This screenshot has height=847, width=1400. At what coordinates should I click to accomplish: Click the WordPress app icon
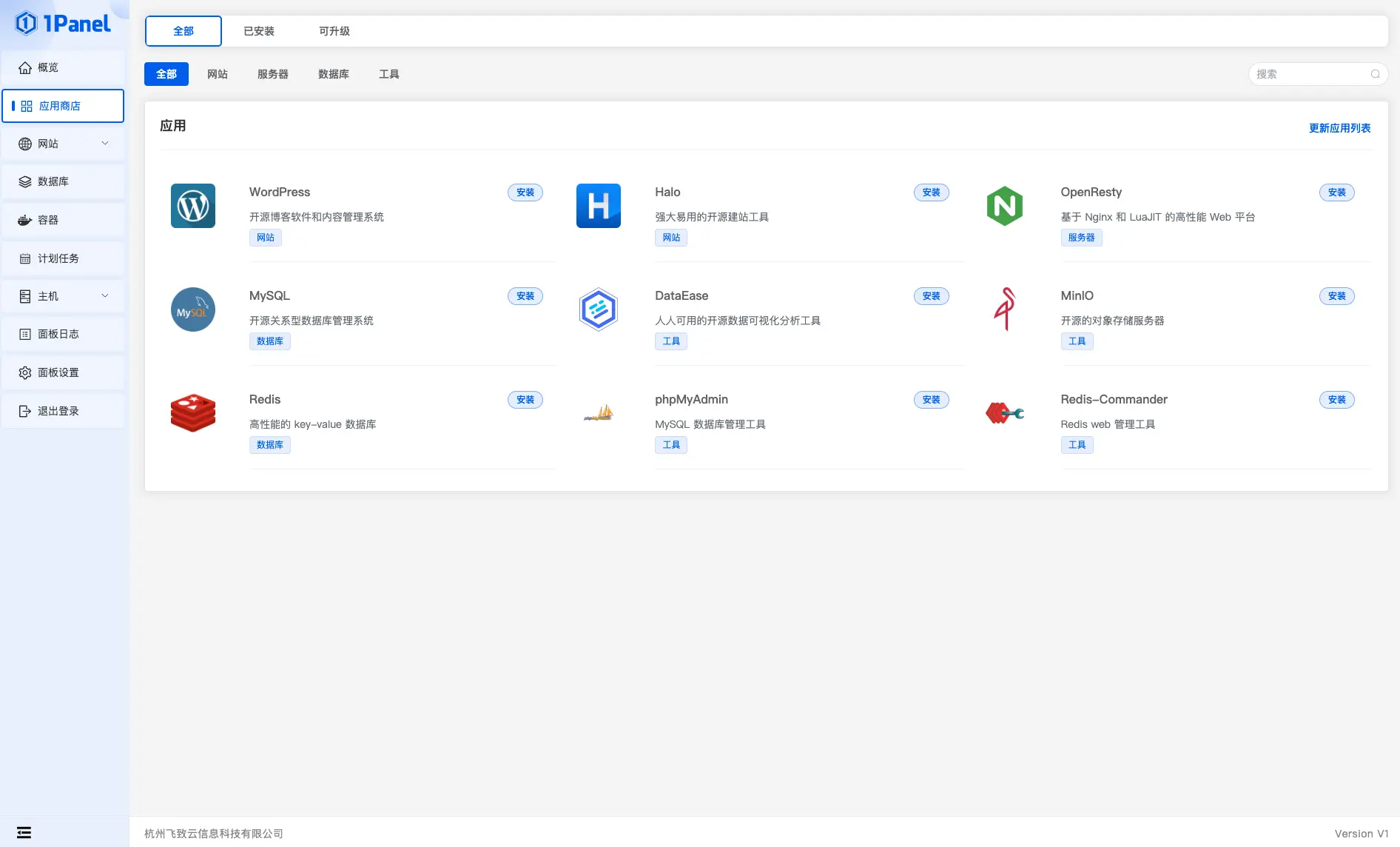point(193,206)
